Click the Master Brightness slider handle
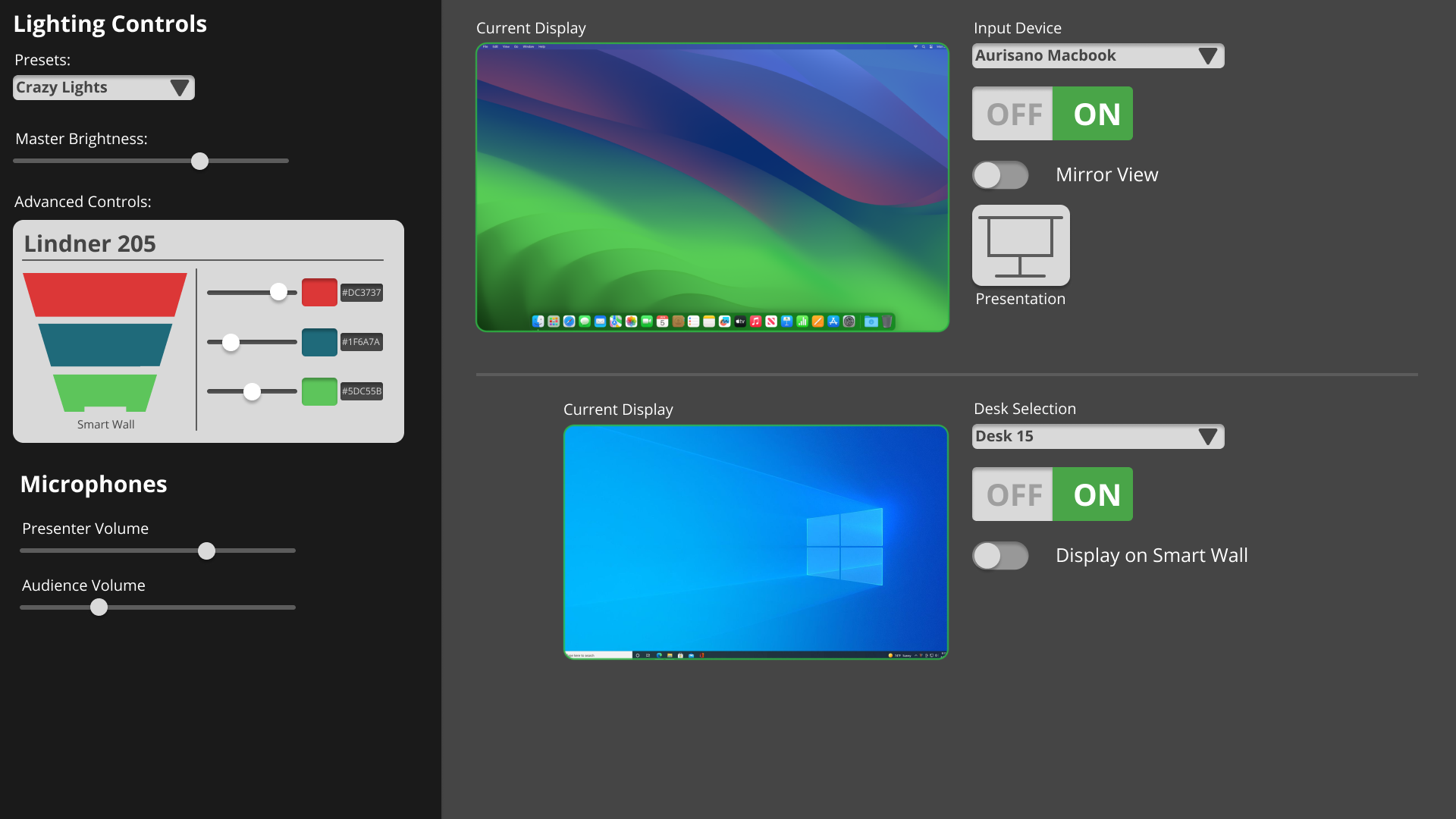Image resolution: width=1456 pixels, height=819 pixels. click(x=199, y=161)
